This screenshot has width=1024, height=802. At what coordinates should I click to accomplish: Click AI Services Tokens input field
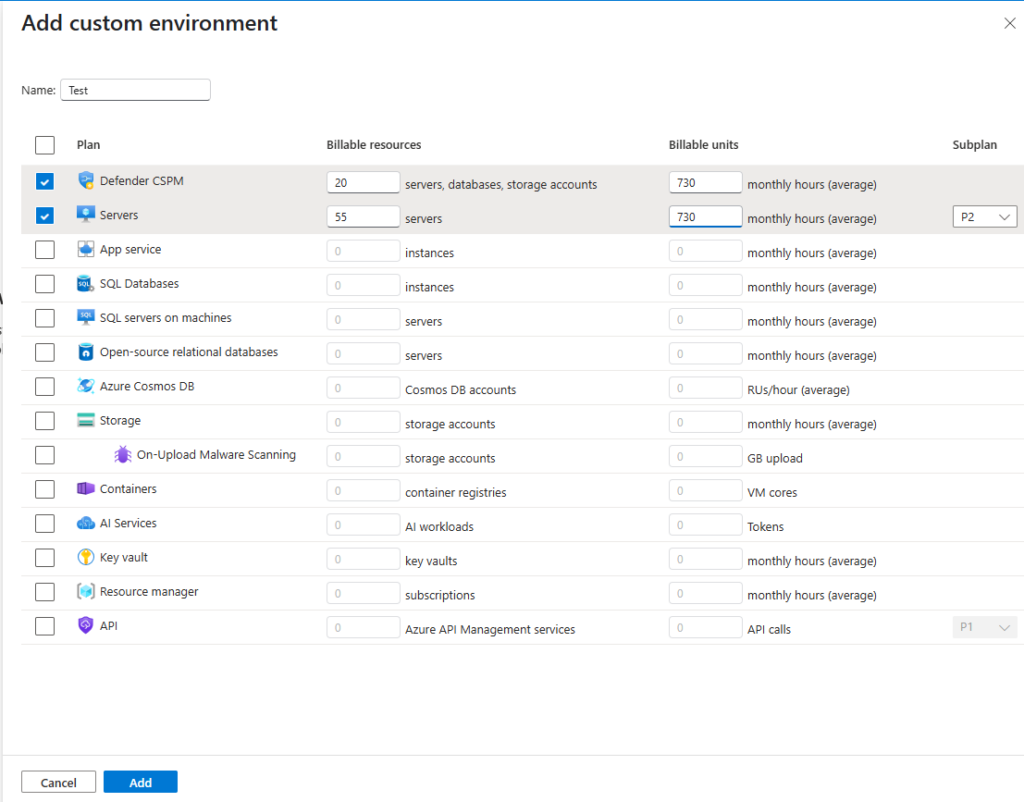coord(705,524)
